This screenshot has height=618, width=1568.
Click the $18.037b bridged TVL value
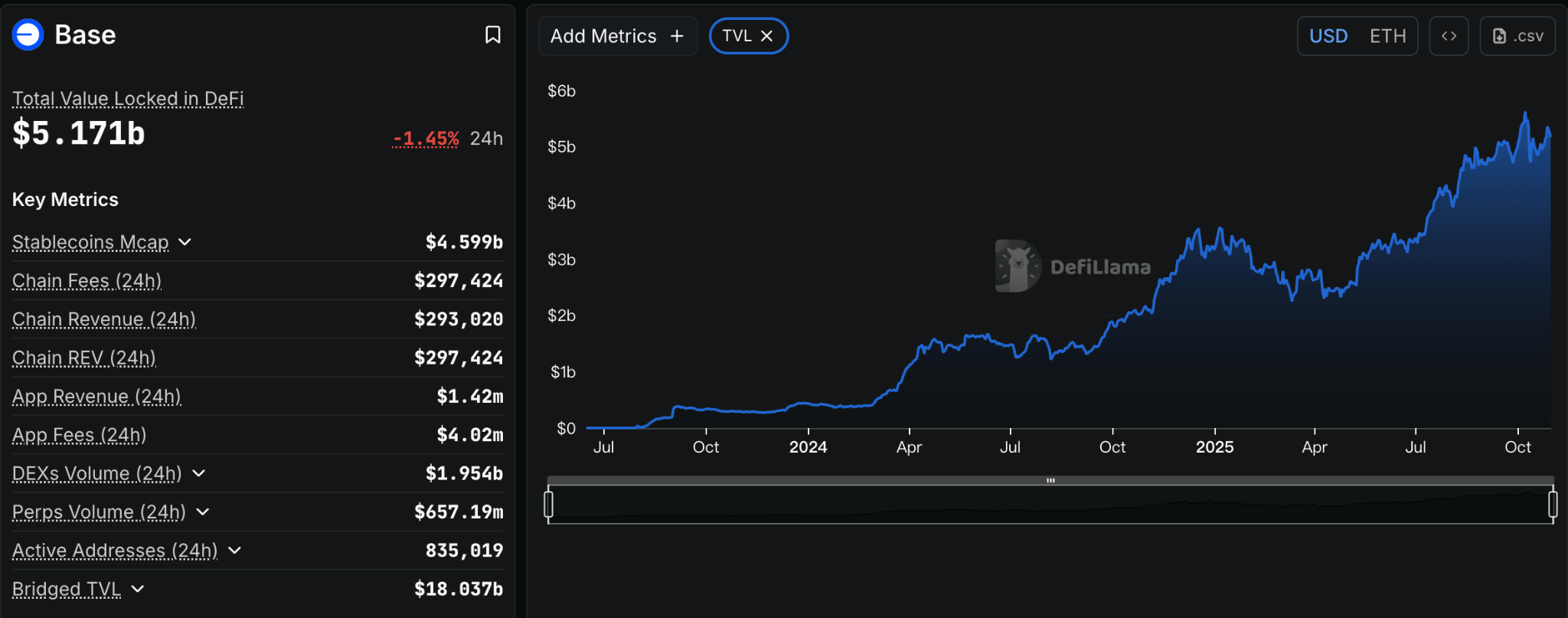tap(459, 589)
